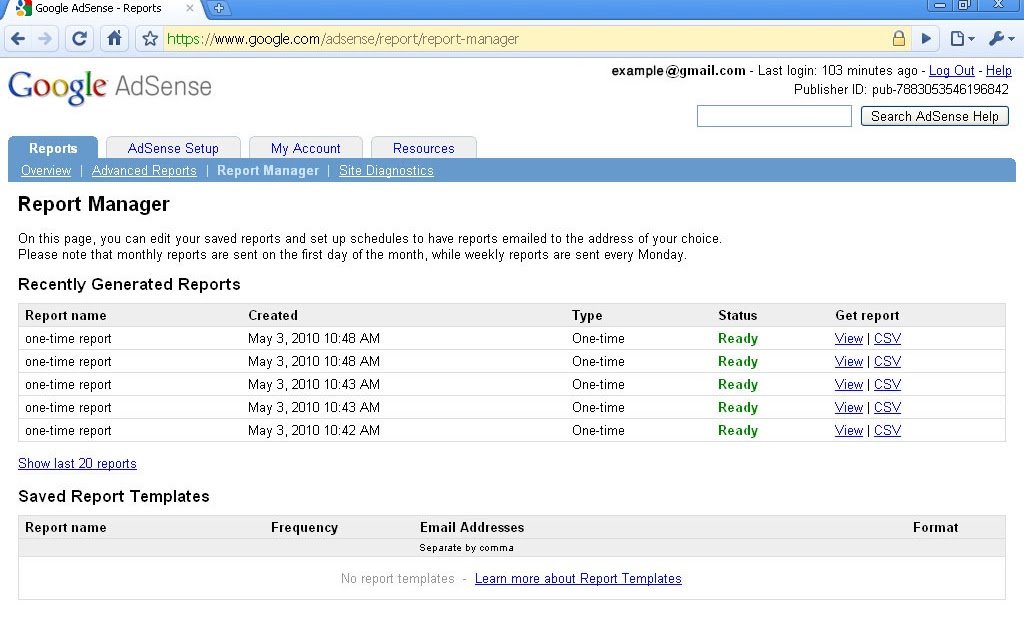Click the Publisher ID text

click(901, 89)
